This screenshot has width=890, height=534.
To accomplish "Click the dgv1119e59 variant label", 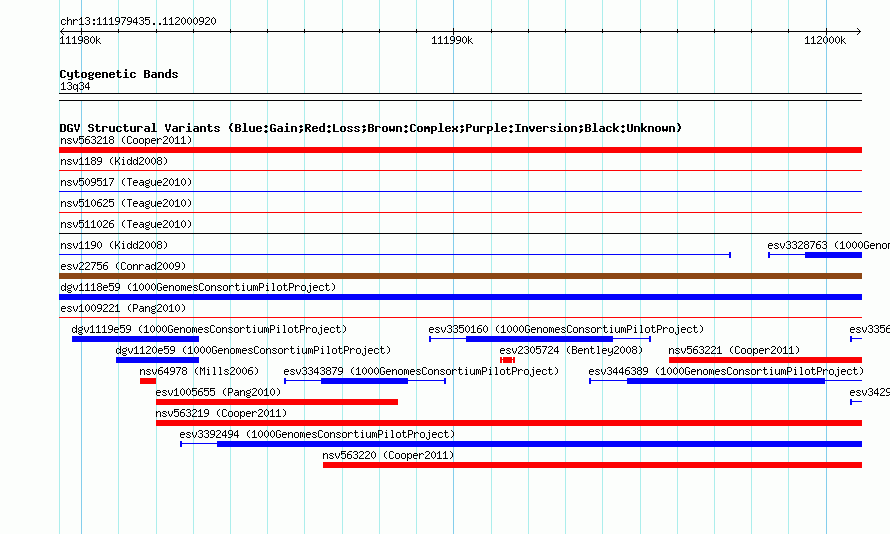I will click(209, 329).
